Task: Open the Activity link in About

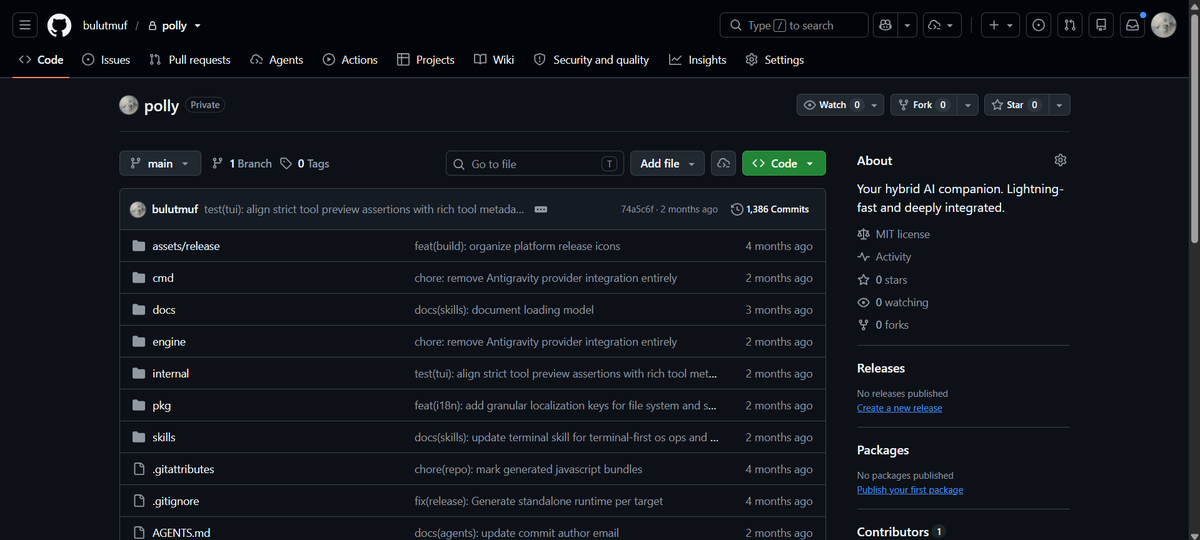Action: pyautogui.click(x=885, y=257)
